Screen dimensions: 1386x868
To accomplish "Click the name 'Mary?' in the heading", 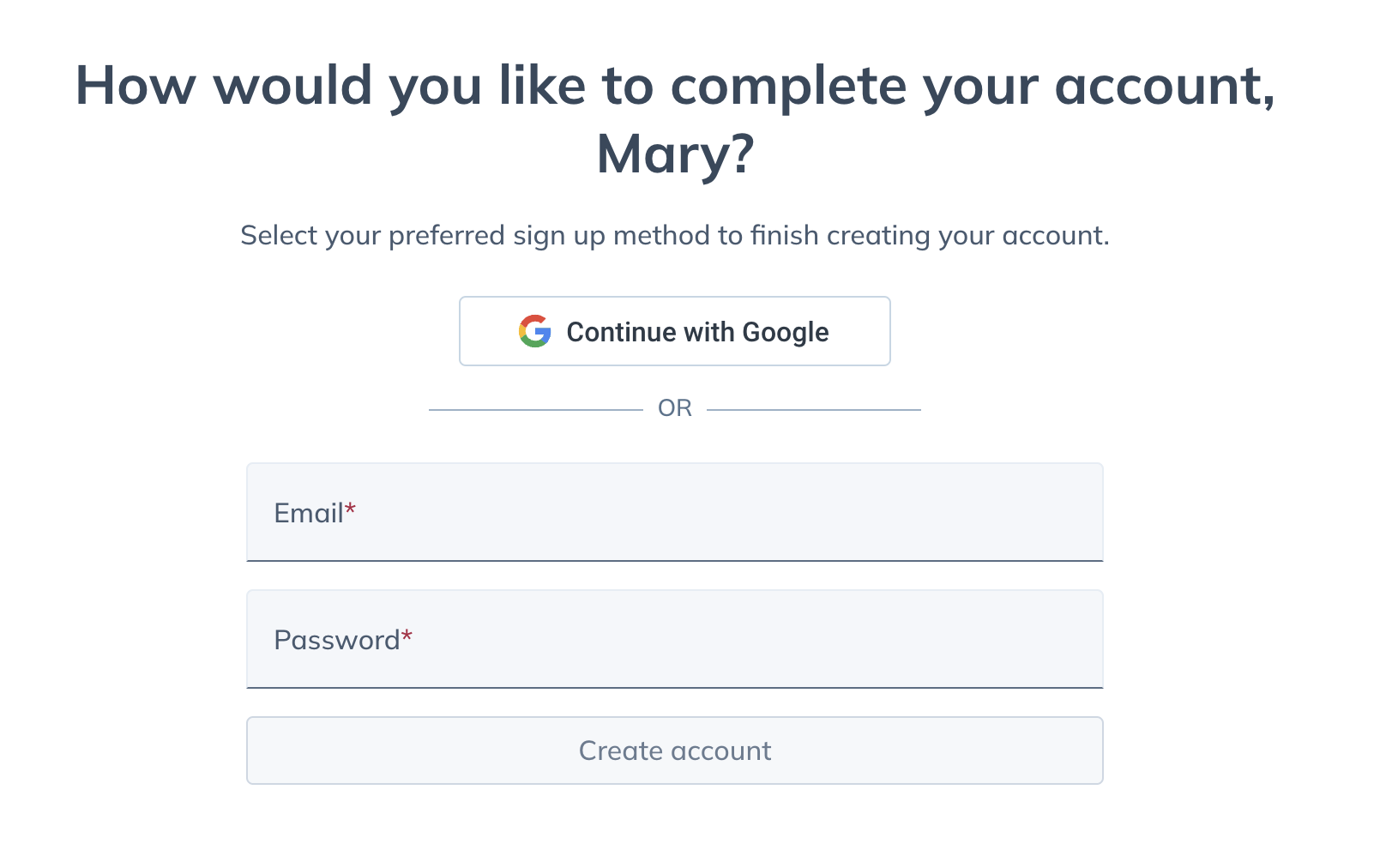I will (675, 154).
